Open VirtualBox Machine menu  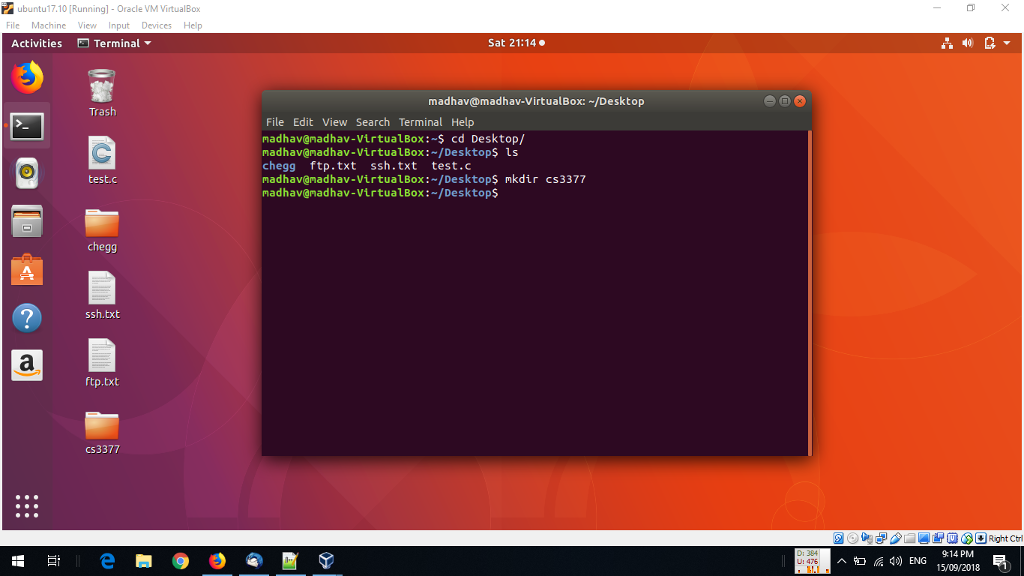(48, 25)
